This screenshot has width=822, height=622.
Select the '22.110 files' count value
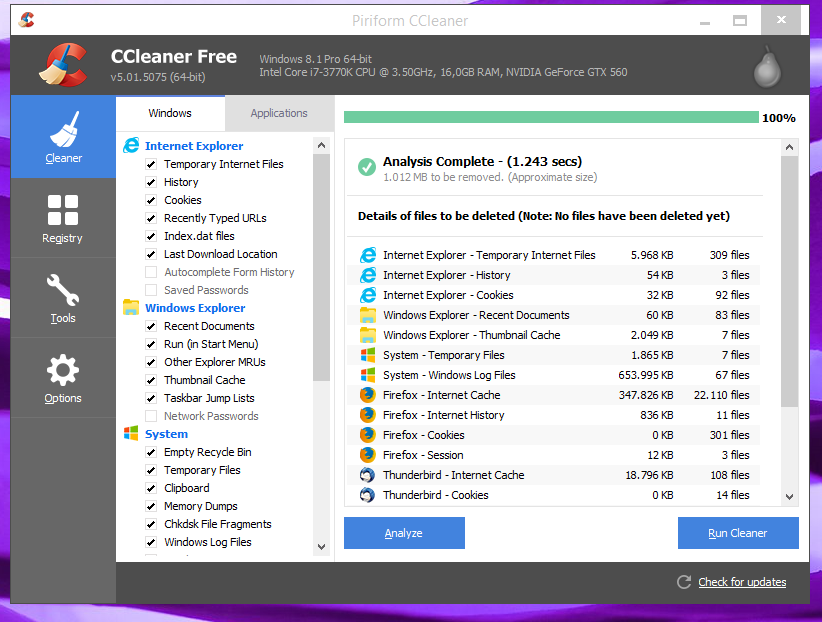[x=721, y=395]
